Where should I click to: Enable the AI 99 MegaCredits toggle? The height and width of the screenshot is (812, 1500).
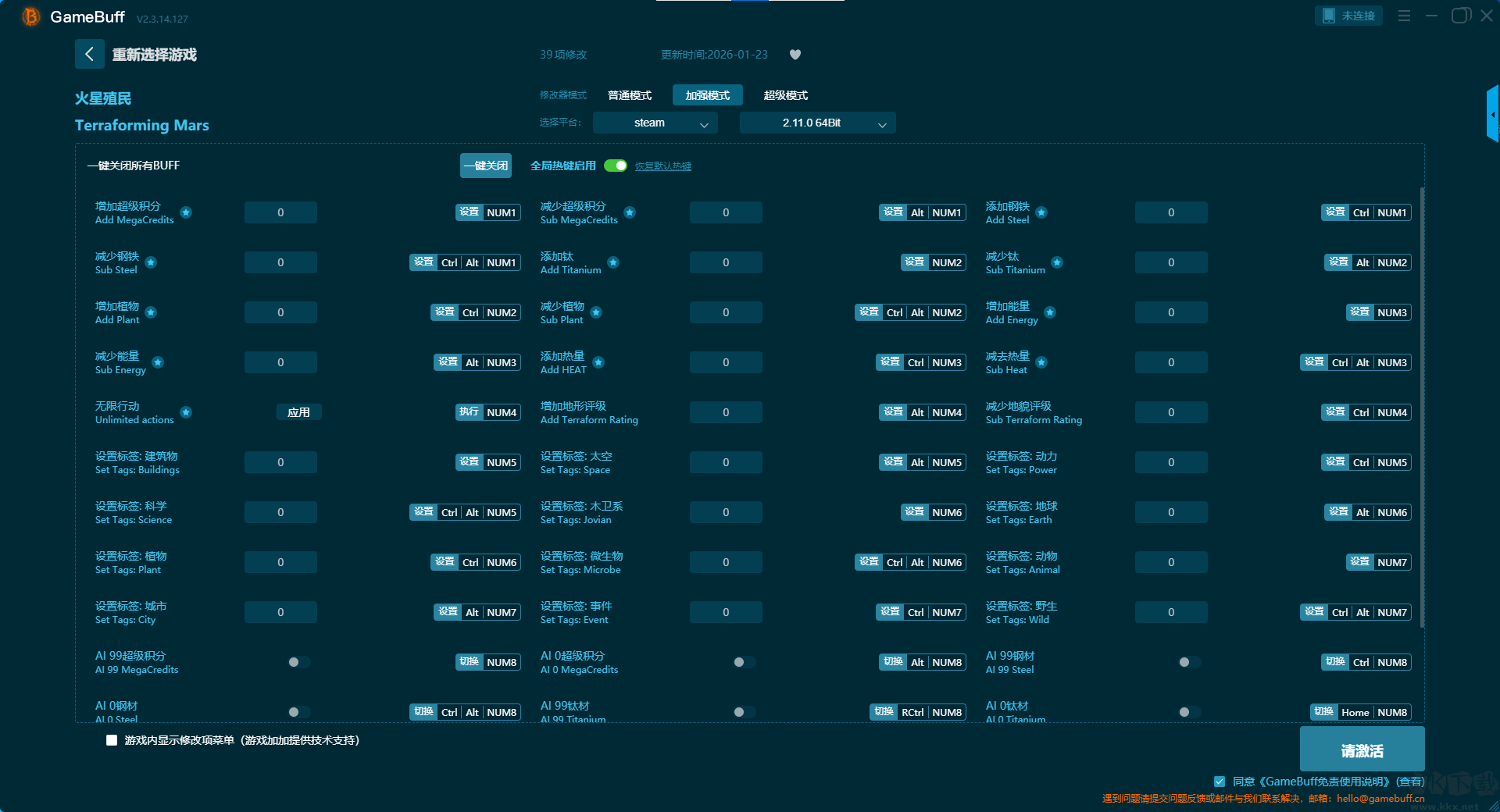pos(298,662)
